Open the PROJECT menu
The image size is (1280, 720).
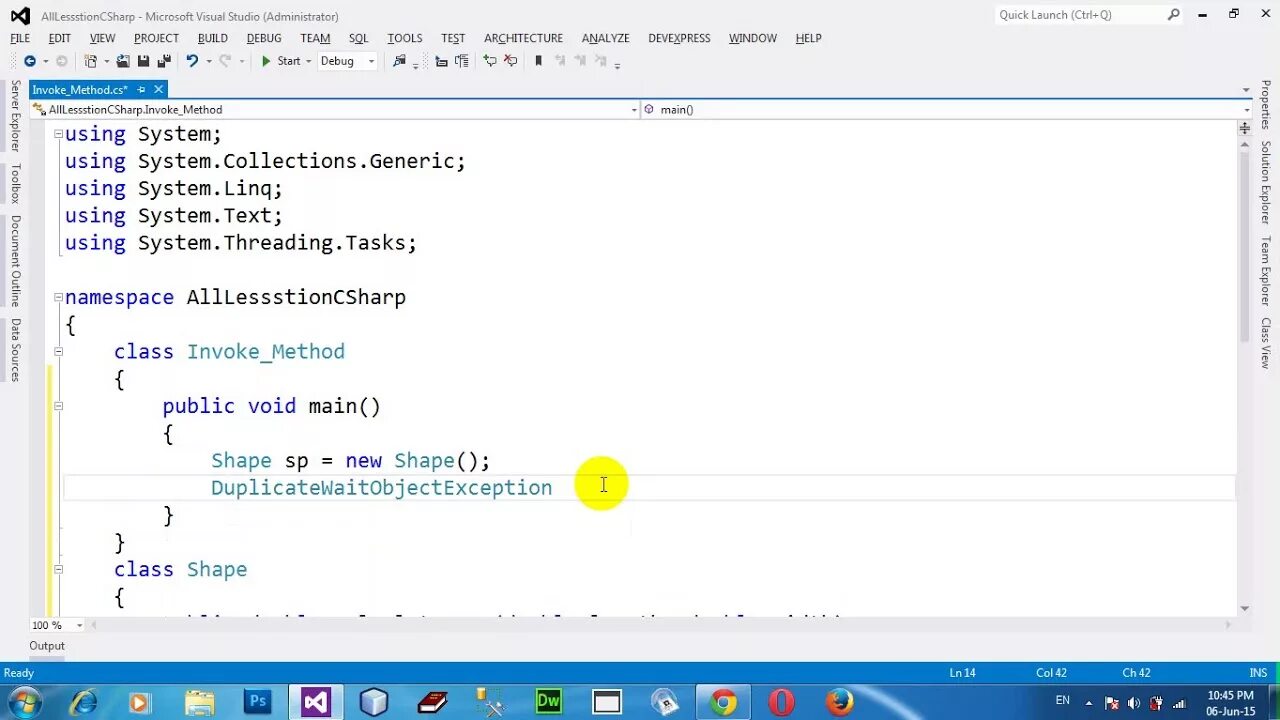[156, 38]
